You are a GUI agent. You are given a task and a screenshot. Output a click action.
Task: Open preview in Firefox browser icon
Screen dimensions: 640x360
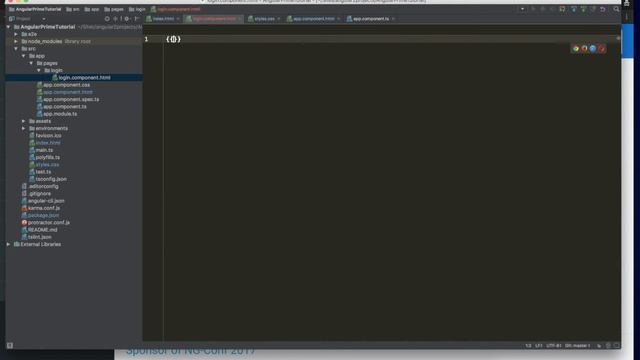tap(584, 49)
